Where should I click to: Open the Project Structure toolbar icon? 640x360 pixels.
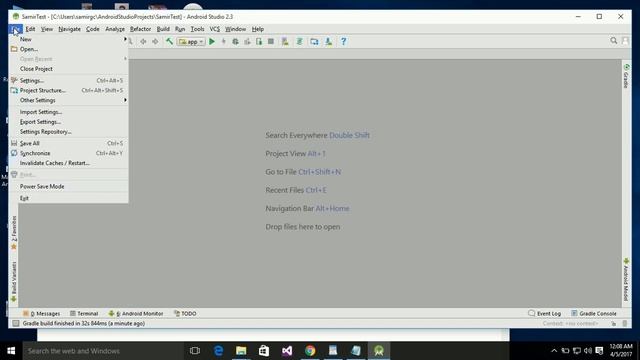(x=314, y=41)
